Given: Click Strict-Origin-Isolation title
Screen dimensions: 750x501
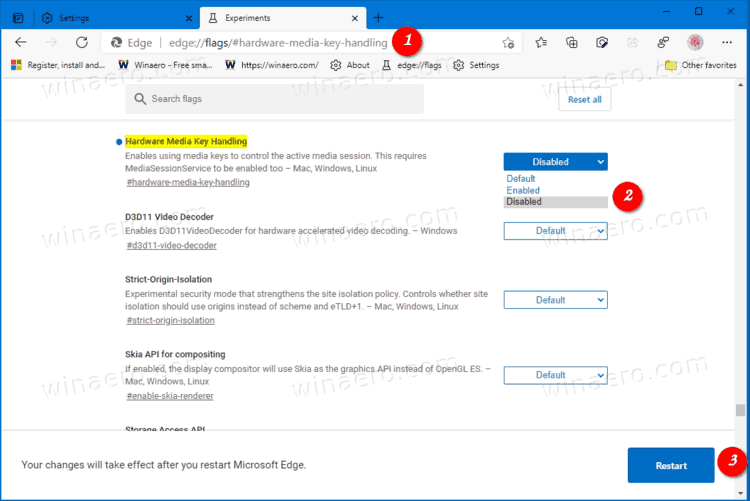Looking at the screenshot, I should [x=168, y=279].
